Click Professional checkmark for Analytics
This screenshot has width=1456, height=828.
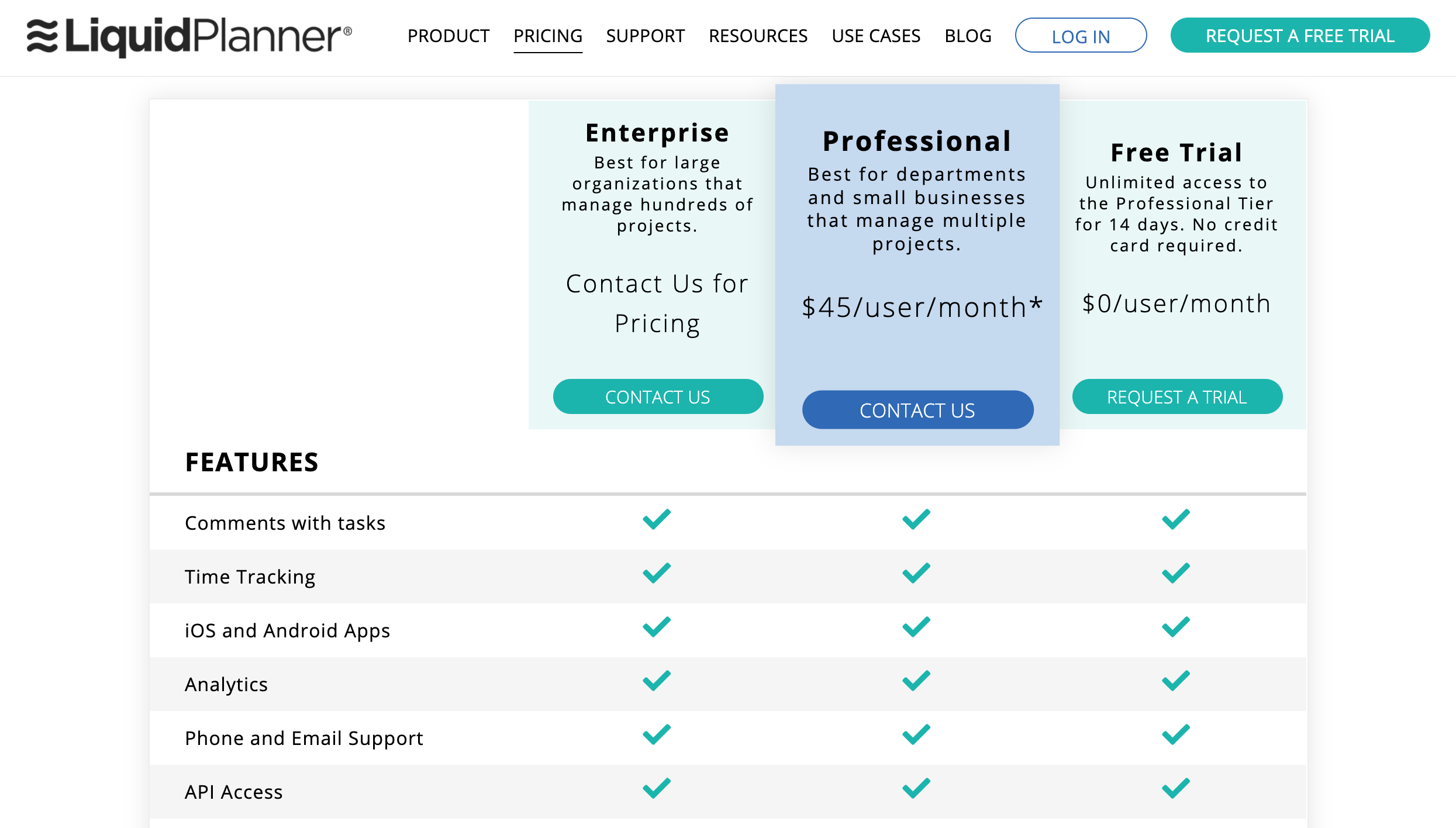916,681
